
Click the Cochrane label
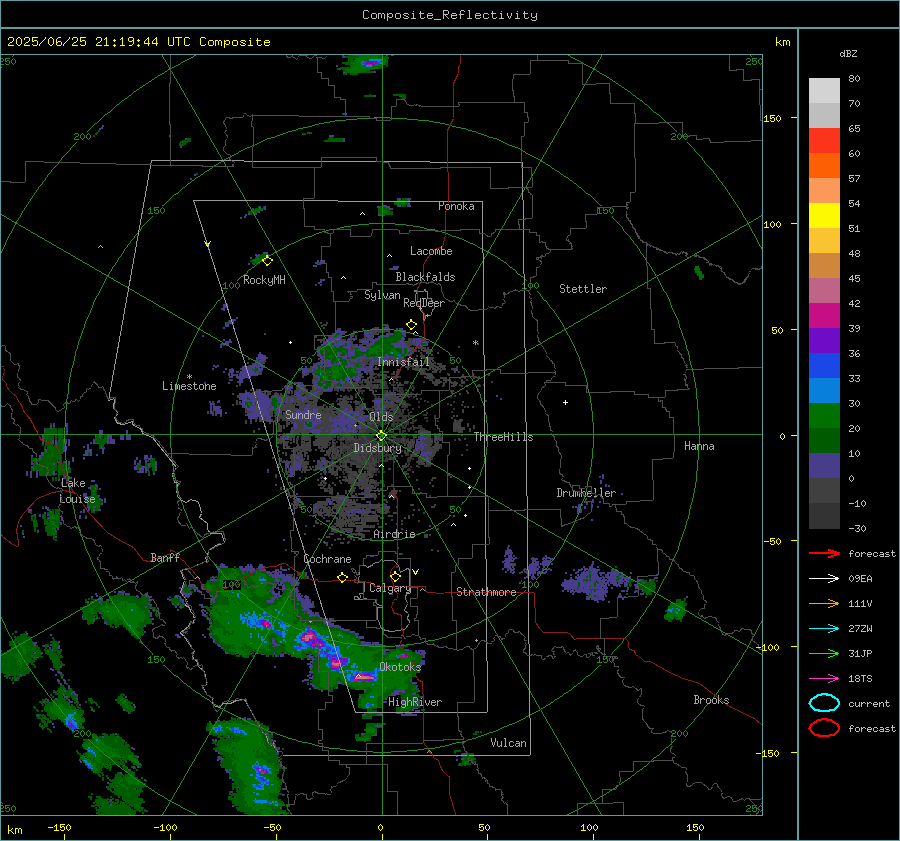coord(327,559)
